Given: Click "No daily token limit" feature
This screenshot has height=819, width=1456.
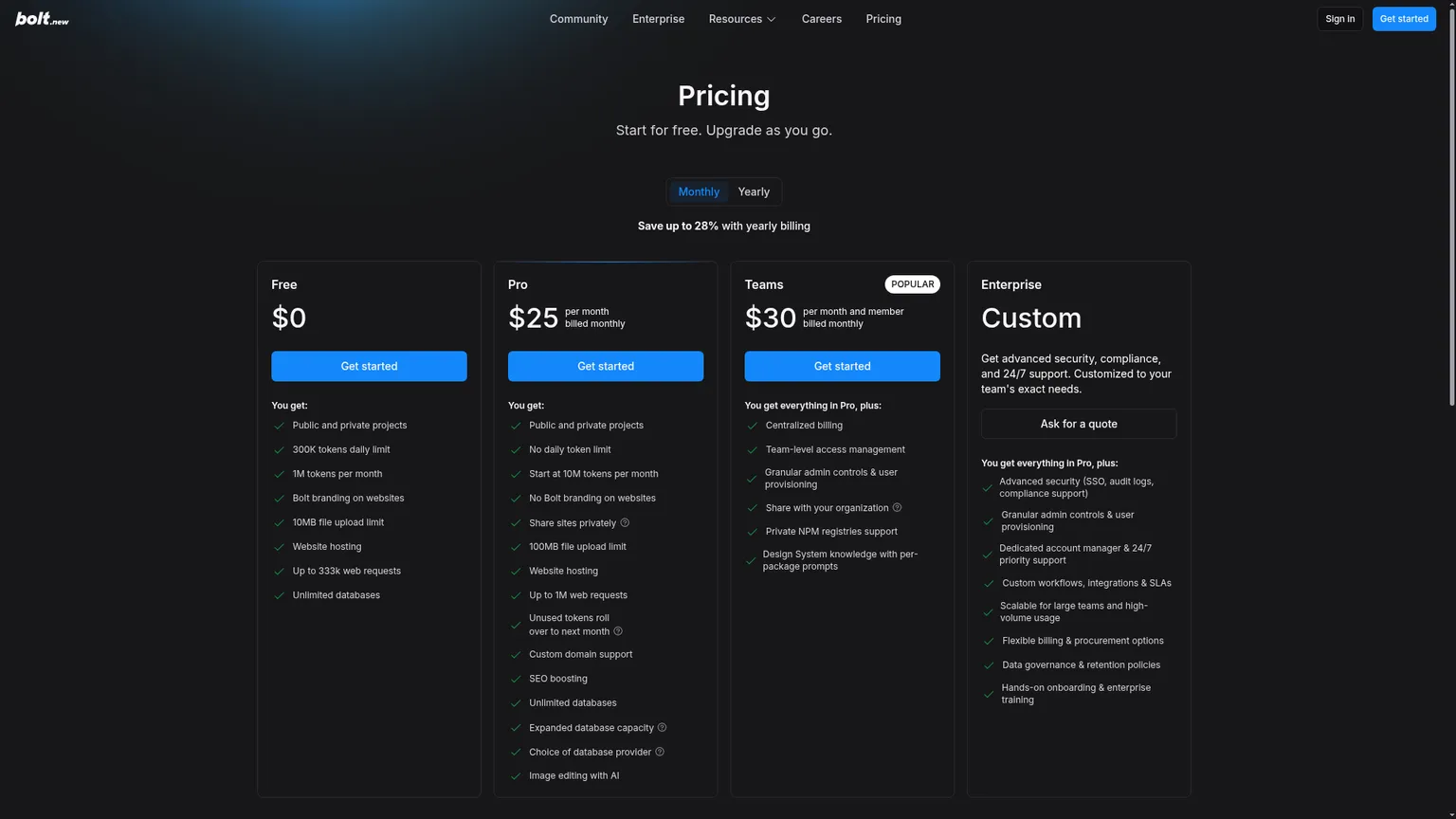Looking at the screenshot, I should point(570,449).
